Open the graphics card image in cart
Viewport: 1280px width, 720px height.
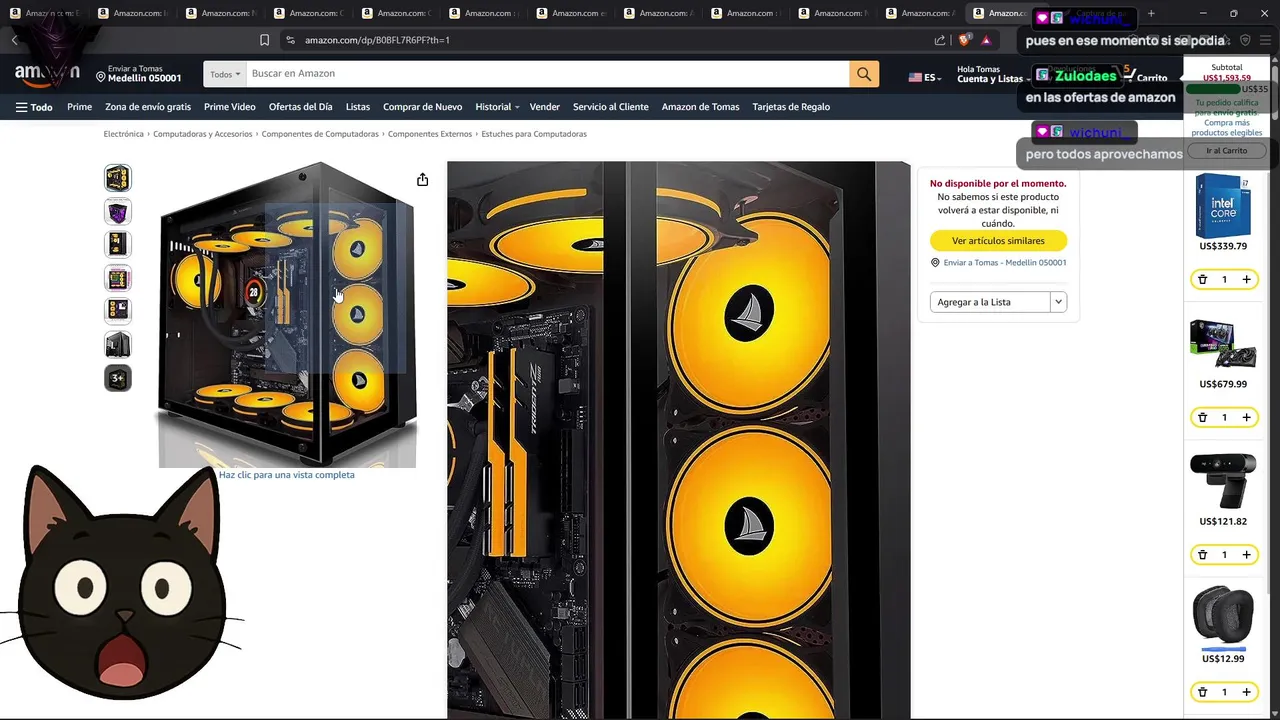point(1223,345)
